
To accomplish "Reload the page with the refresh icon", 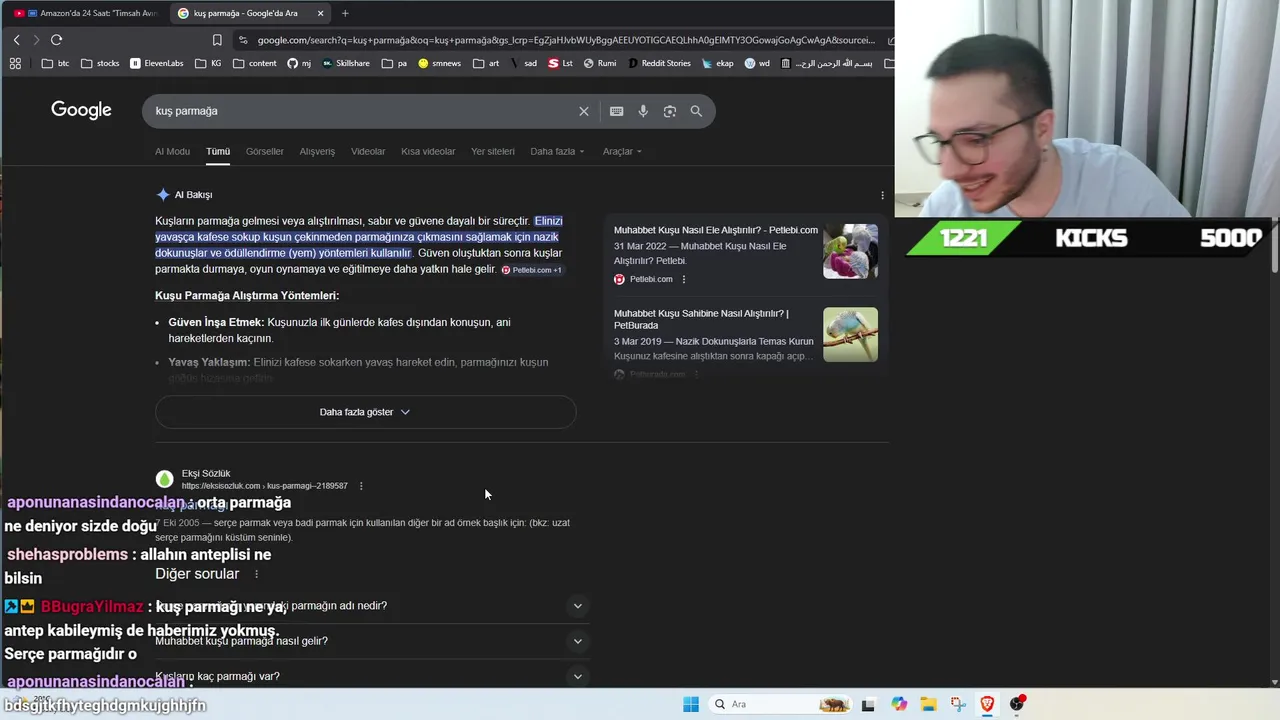I will [x=56, y=40].
